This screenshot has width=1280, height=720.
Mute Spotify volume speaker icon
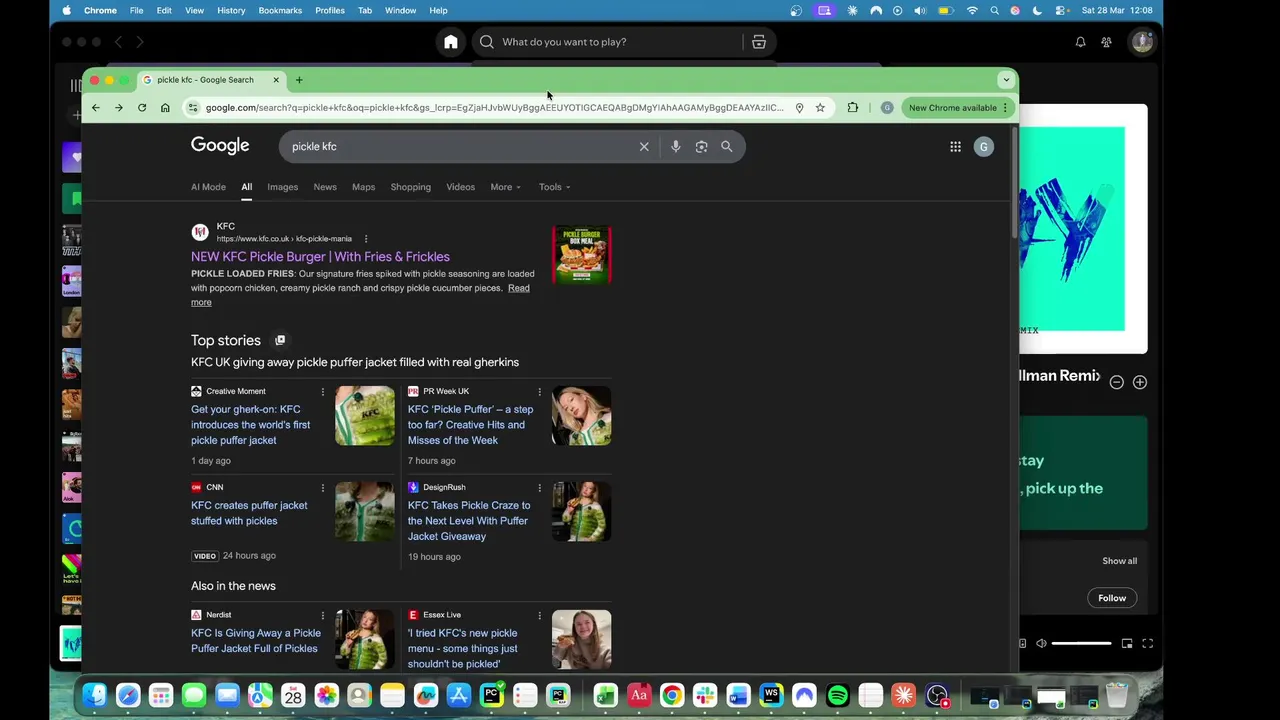1041,644
